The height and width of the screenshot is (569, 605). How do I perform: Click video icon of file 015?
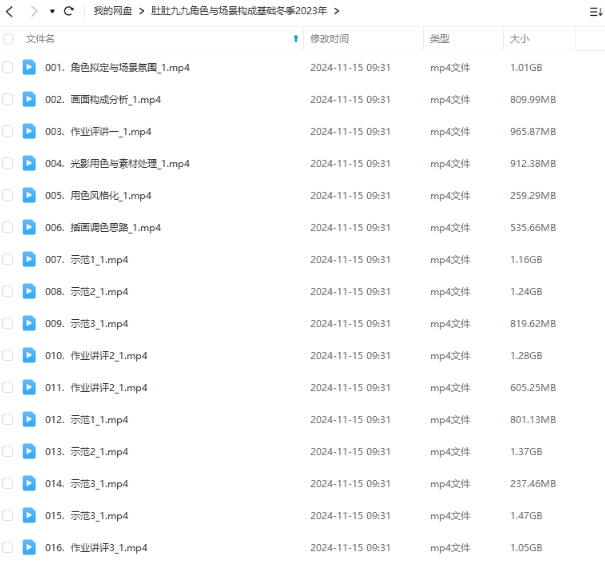tap(29, 515)
